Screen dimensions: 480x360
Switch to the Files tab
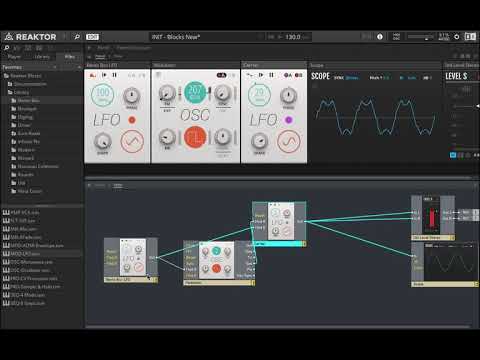click(70, 57)
